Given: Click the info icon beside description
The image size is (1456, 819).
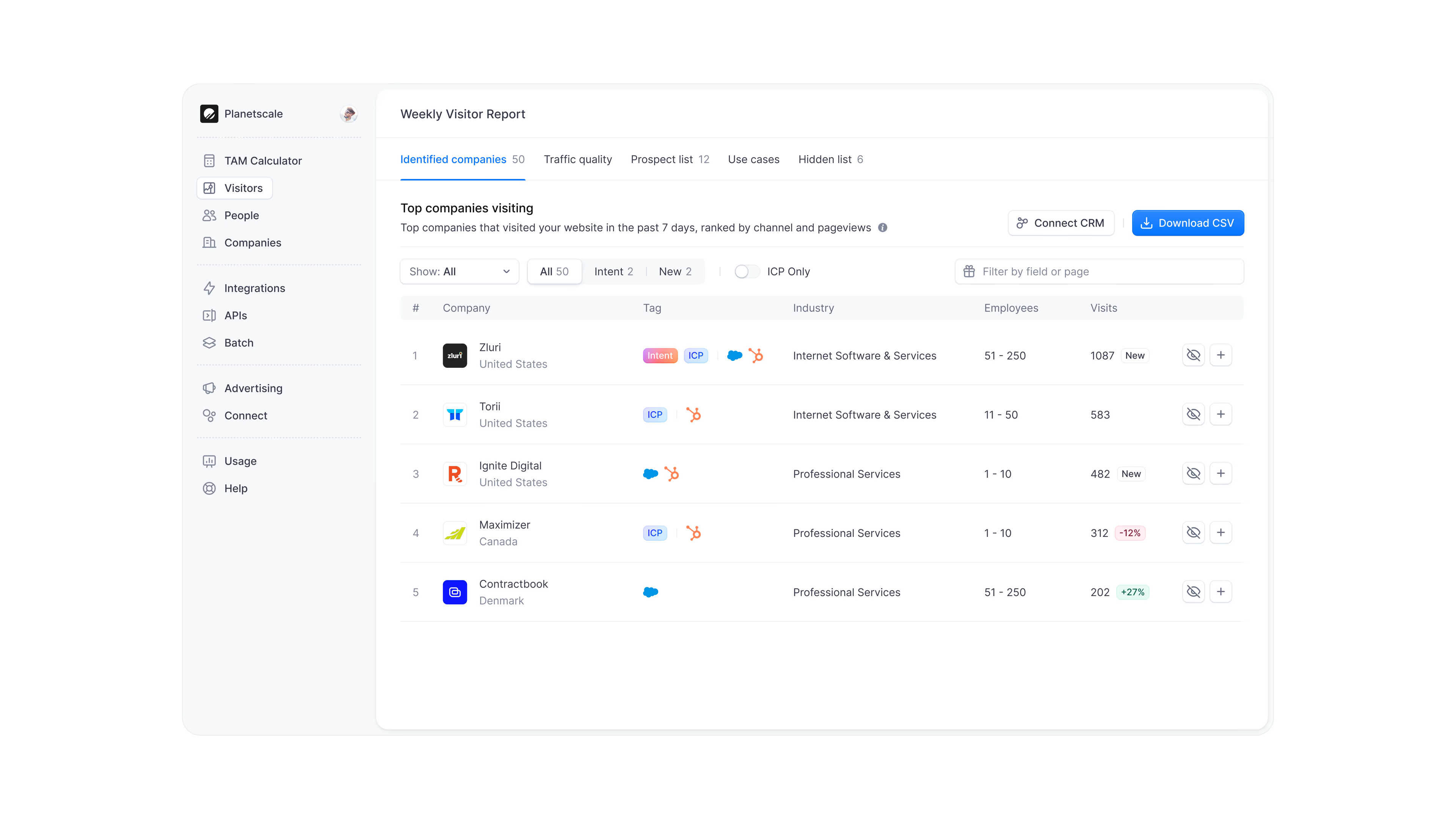Looking at the screenshot, I should (882, 227).
